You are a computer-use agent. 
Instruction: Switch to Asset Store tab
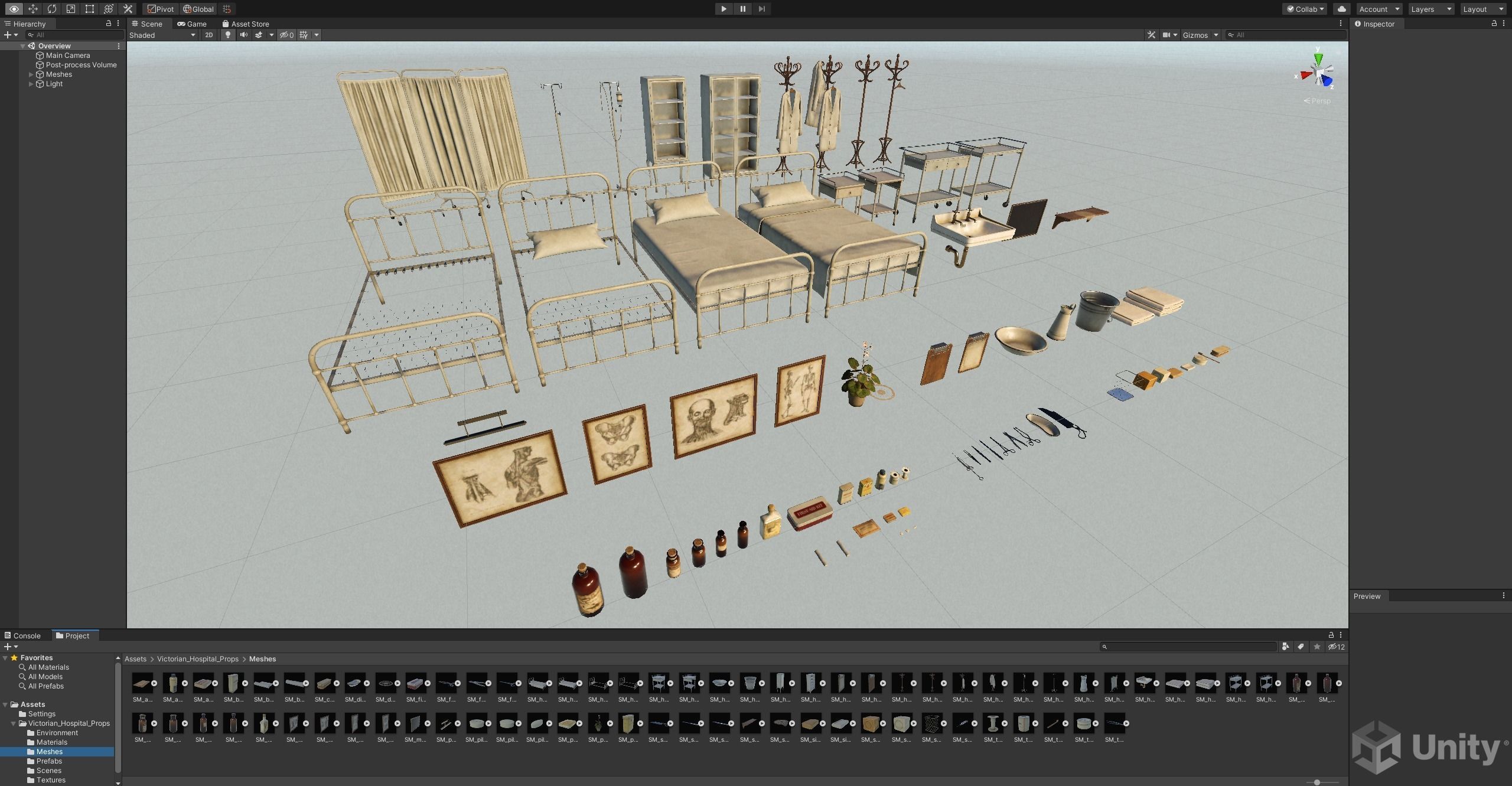tap(246, 24)
